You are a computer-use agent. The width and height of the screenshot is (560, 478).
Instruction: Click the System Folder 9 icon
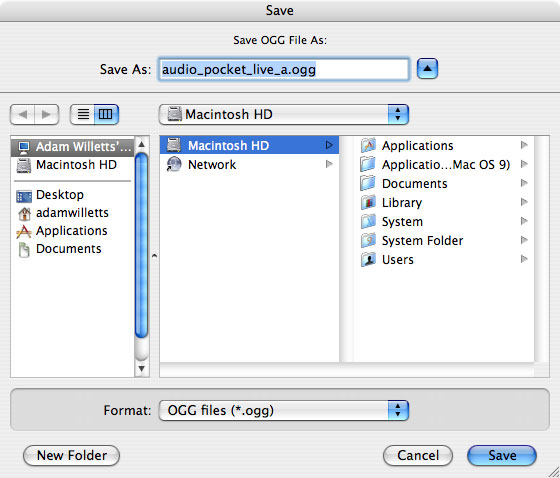coord(368,240)
